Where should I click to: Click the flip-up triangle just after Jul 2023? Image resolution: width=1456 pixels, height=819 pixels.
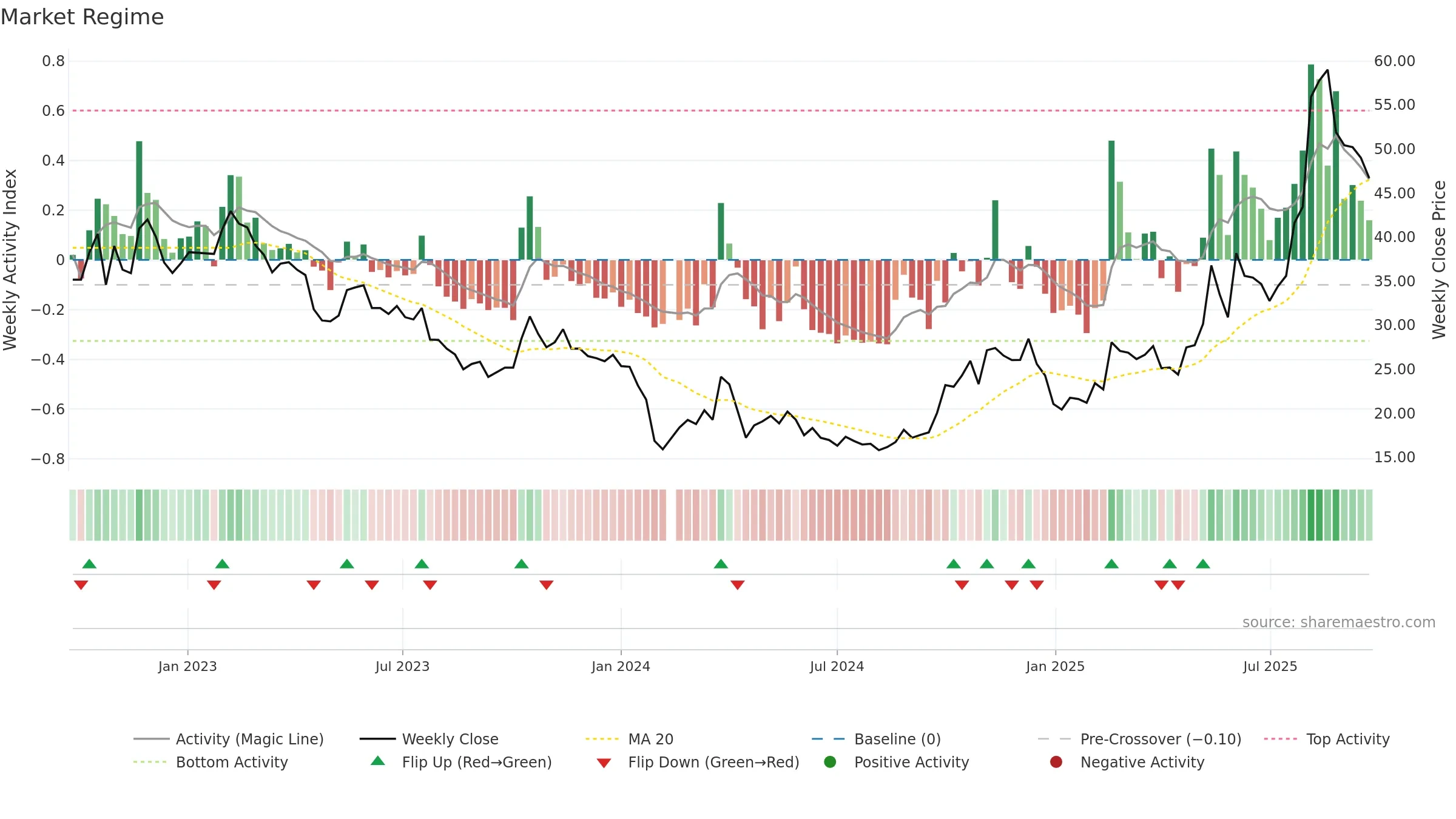click(422, 564)
